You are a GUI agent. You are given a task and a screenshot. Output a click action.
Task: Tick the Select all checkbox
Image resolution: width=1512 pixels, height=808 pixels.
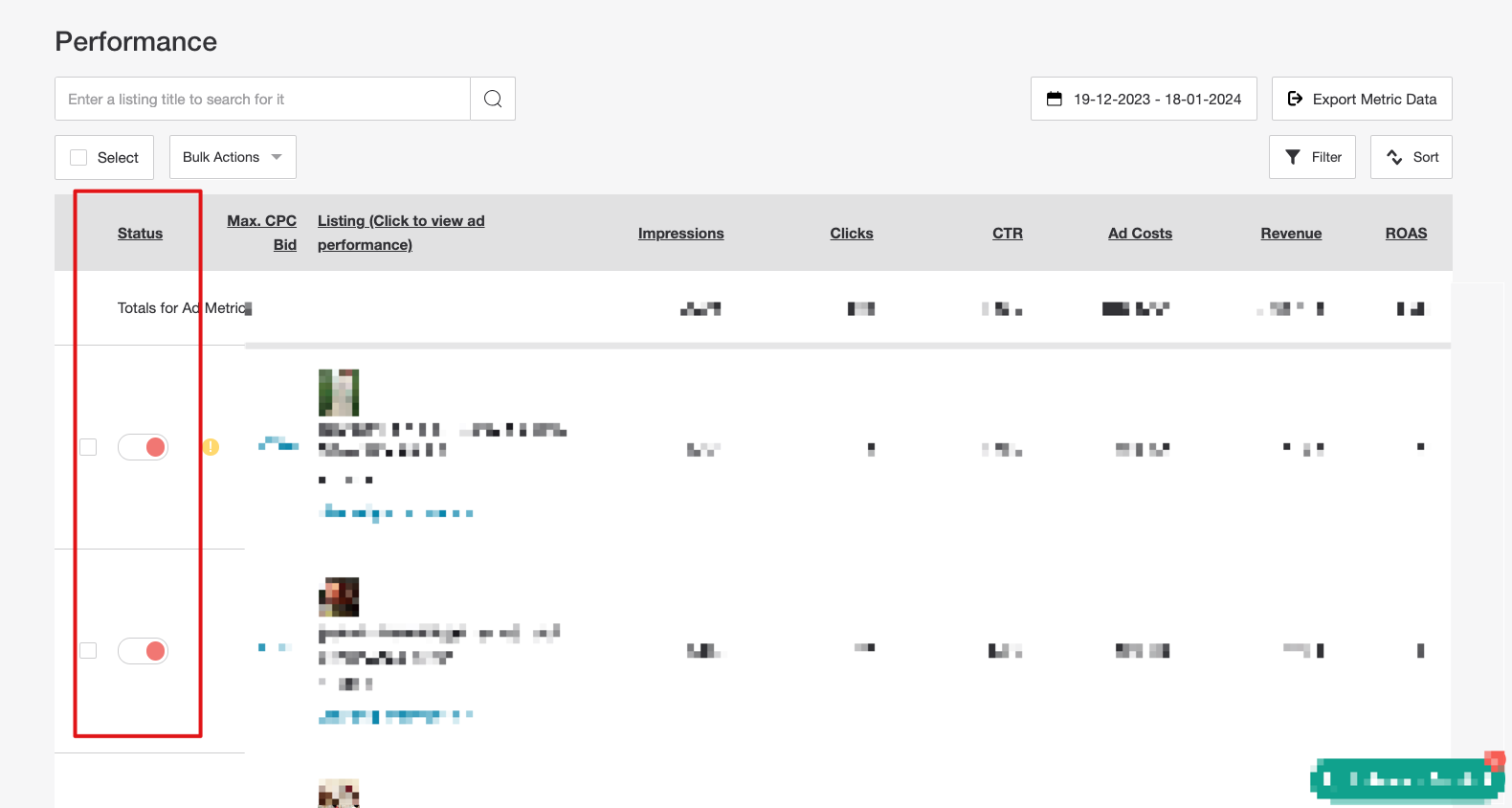coord(78,157)
